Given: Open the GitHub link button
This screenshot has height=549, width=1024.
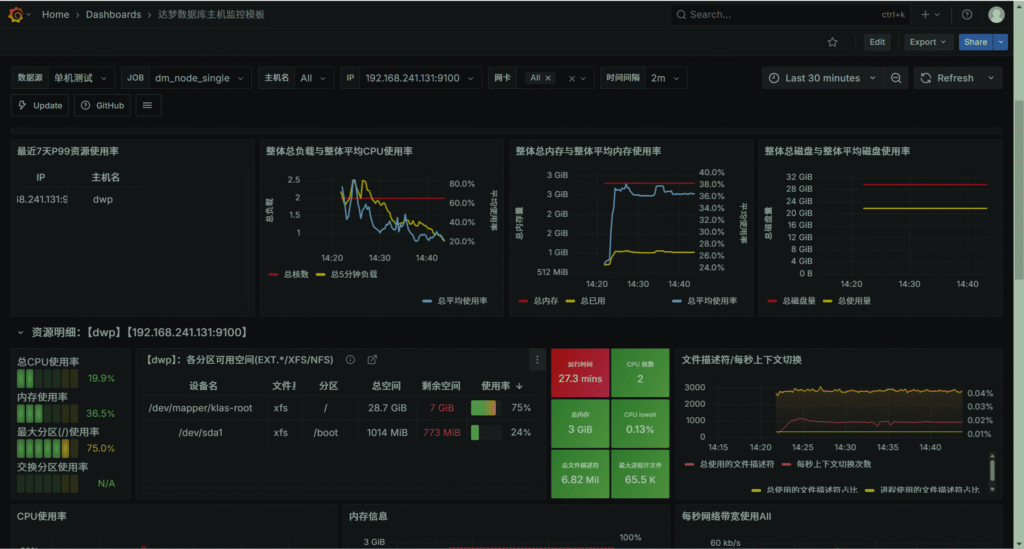Looking at the screenshot, I should (x=102, y=105).
